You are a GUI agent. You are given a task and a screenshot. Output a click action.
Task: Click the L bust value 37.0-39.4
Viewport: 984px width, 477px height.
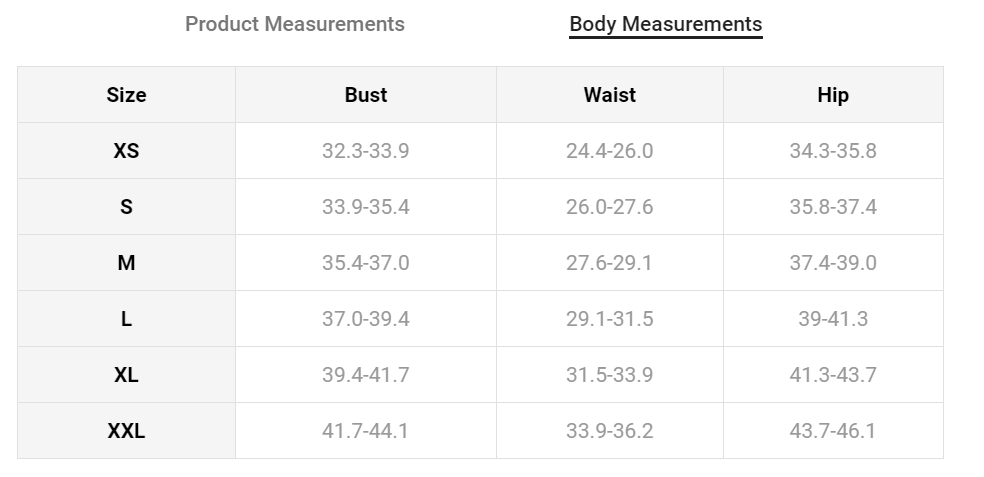(365, 319)
